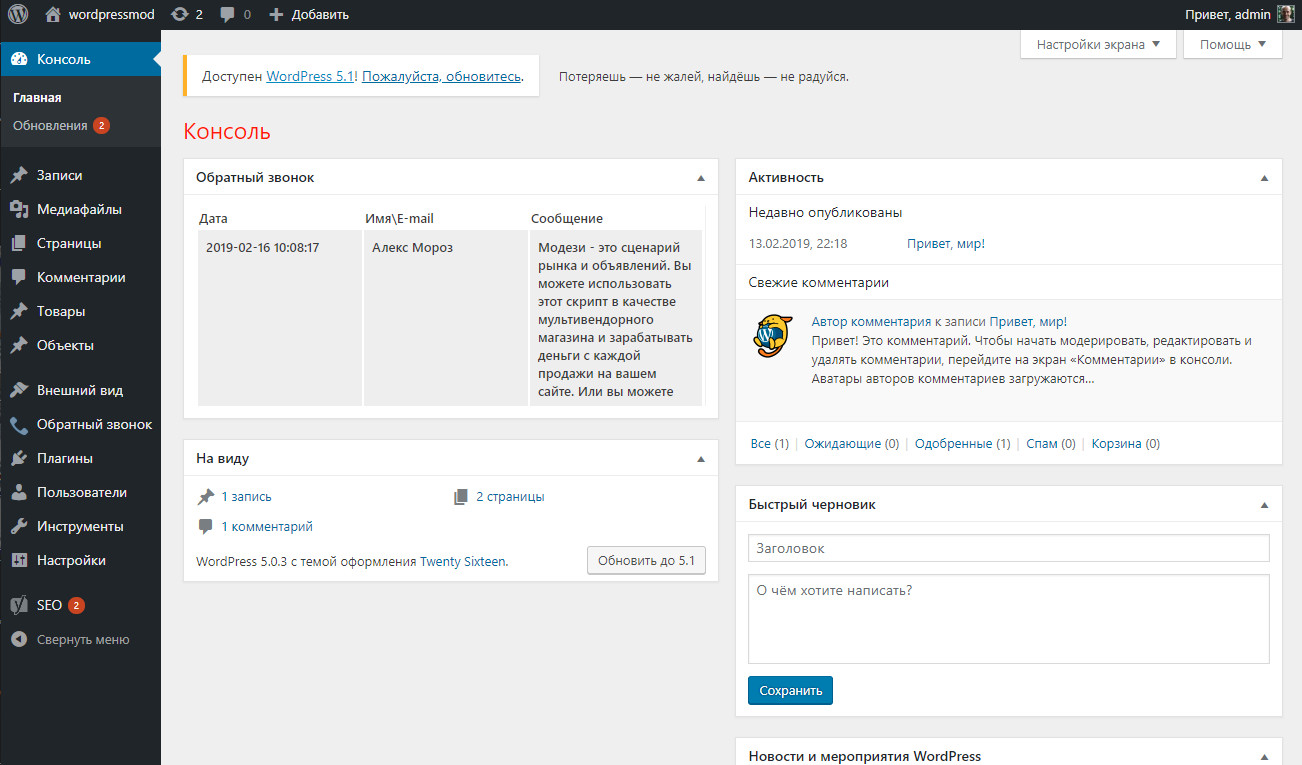
Task: Click the 2019-02-16 10:08:17 date cell
Action: 280,318
